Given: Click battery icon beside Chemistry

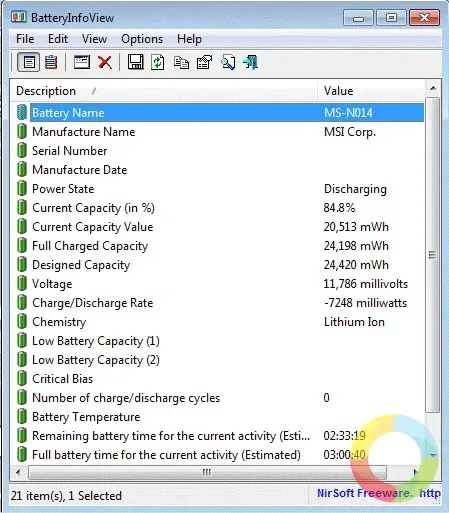Looking at the screenshot, I should (x=22, y=322).
